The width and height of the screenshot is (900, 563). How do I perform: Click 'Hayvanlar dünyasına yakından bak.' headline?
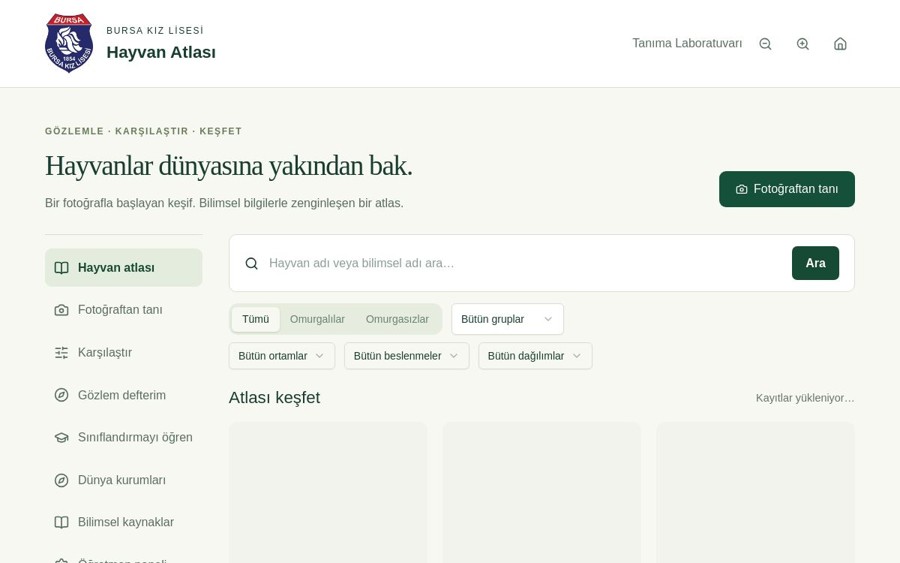coord(229,166)
